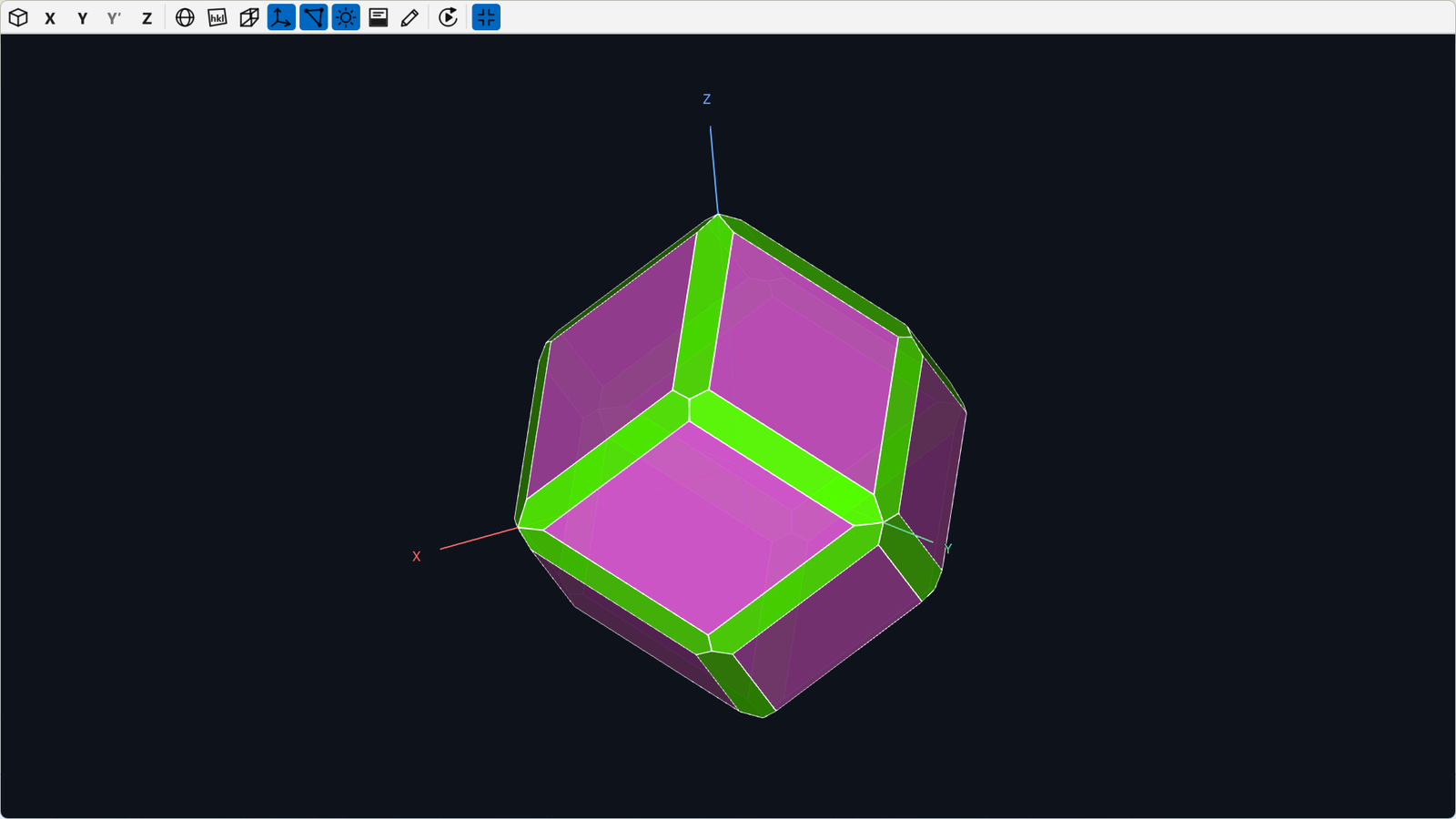Viewport: 1456px width, 819px height.
Task: Select the X axis view
Action: (50, 17)
